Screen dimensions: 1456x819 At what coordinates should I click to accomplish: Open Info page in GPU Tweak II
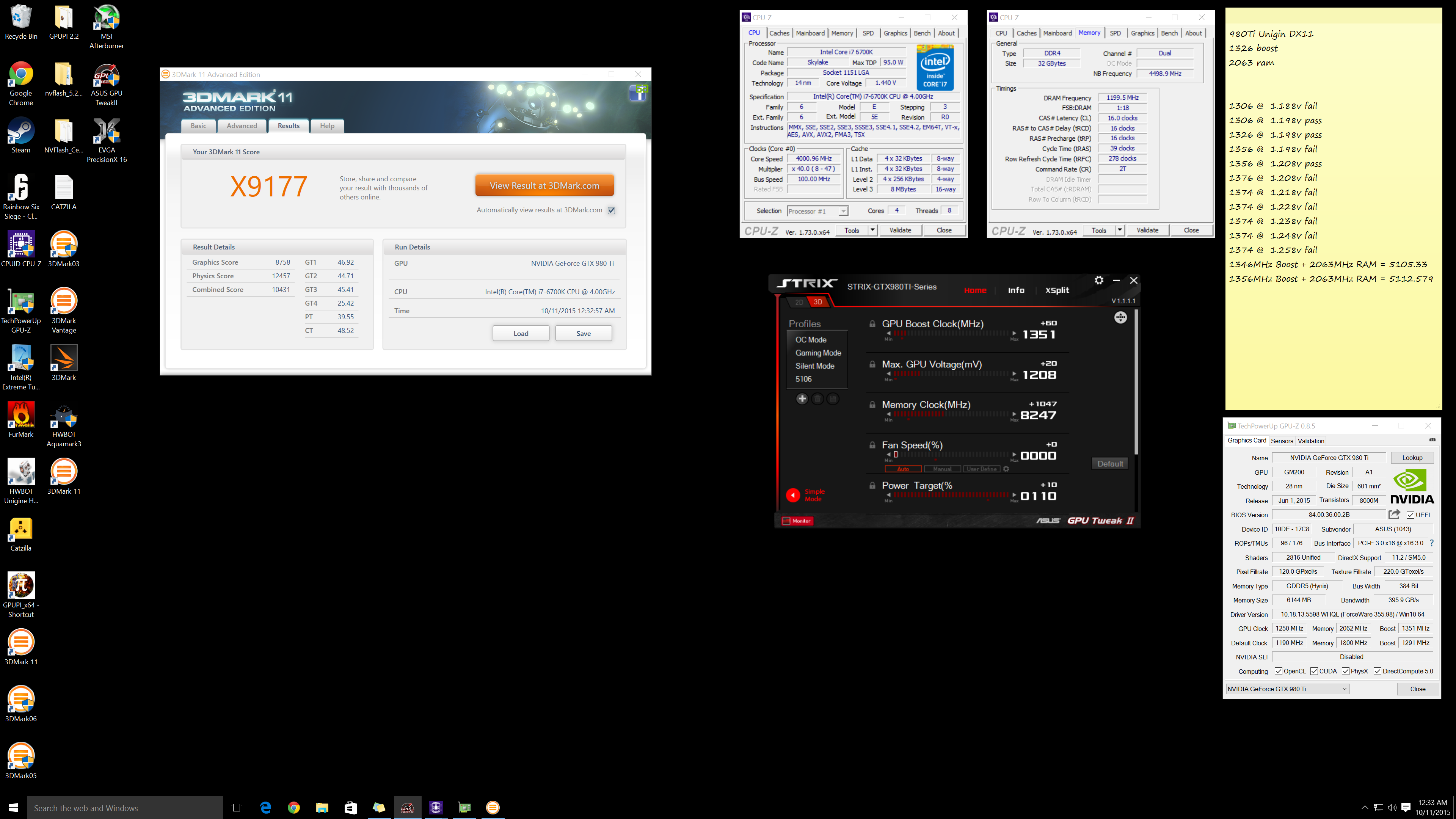[x=1016, y=290]
